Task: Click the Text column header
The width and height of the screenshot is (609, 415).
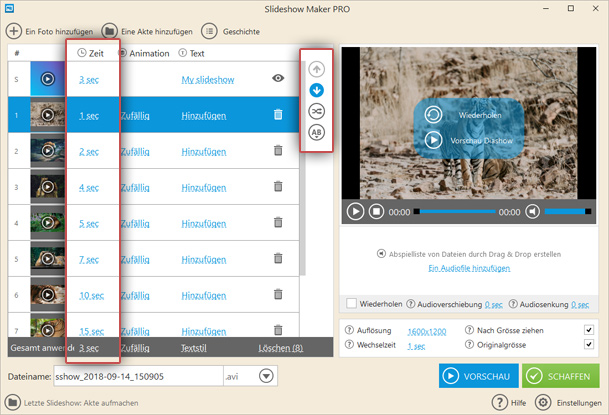Action: (191, 53)
